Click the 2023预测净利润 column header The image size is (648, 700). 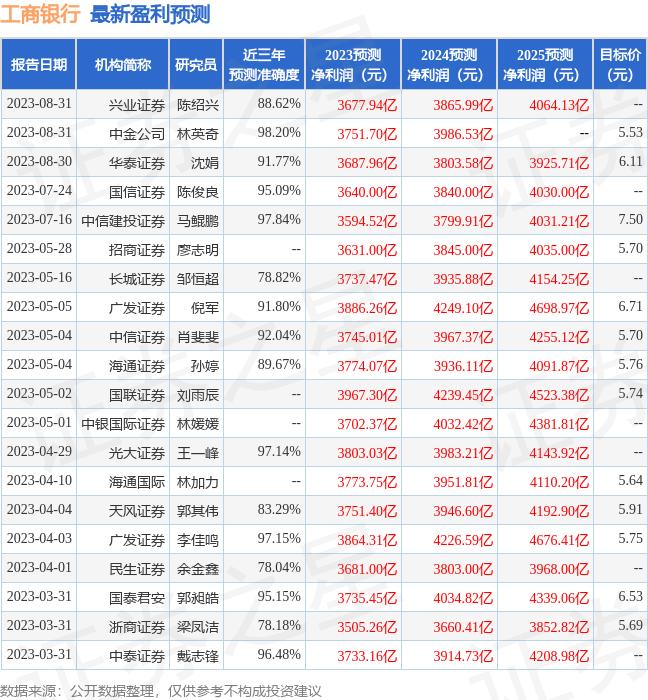click(x=353, y=65)
